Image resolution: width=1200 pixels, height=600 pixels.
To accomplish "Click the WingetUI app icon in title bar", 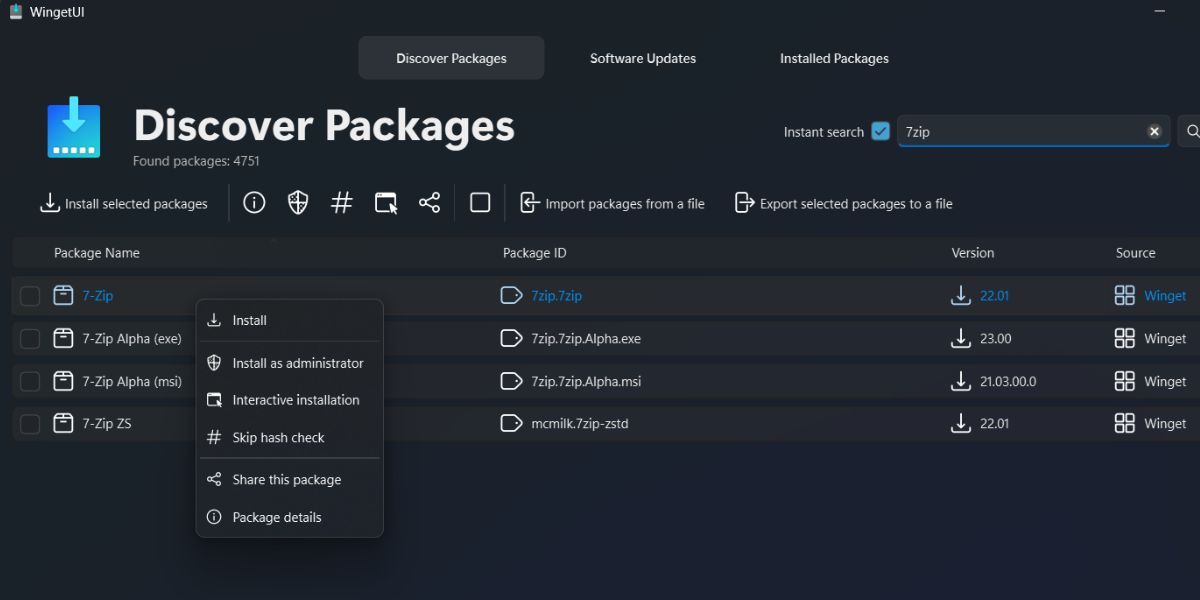I will coord(15,12).
